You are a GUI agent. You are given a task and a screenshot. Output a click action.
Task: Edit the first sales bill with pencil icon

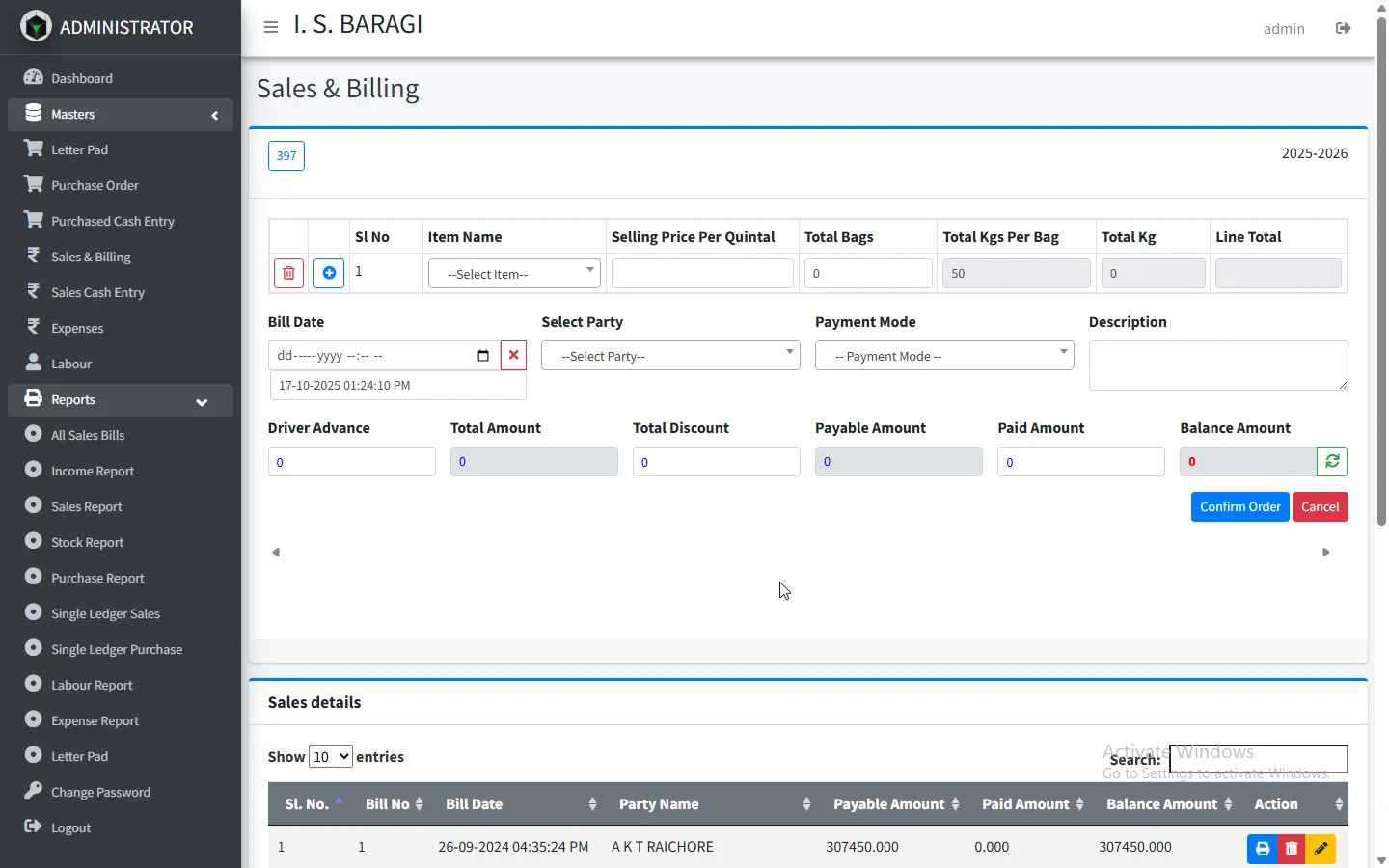tap(1321, 849)
